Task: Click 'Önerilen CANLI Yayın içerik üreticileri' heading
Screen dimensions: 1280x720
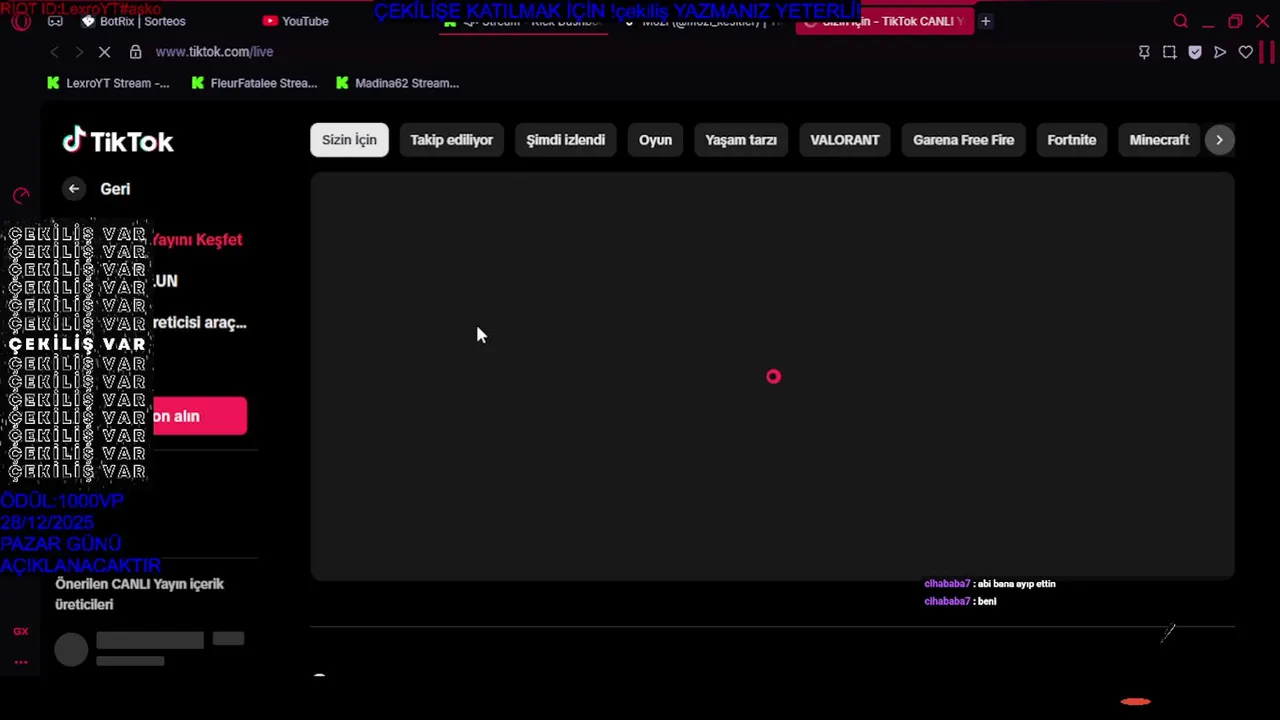Action: [x=139, y=594]
